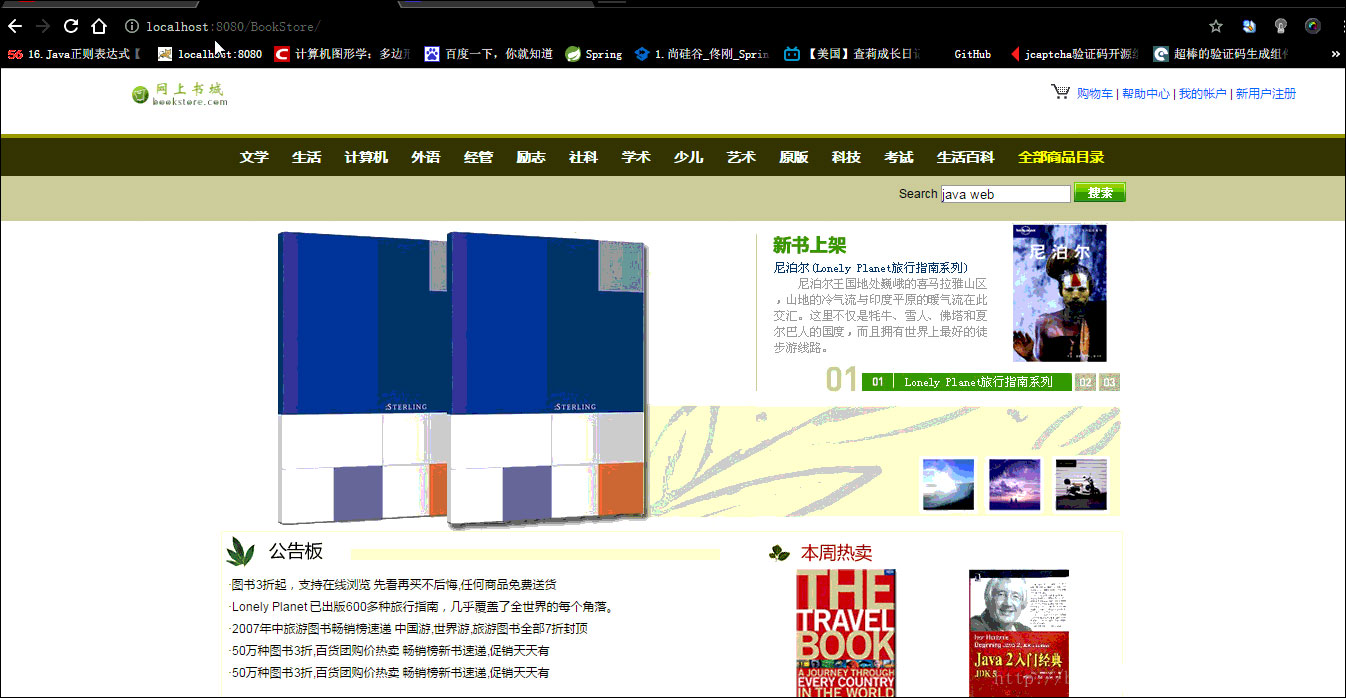This screenshot has width=1346, height=698.
Task: Focus the Search input containing java web
Action: [x=1004, y=194]
